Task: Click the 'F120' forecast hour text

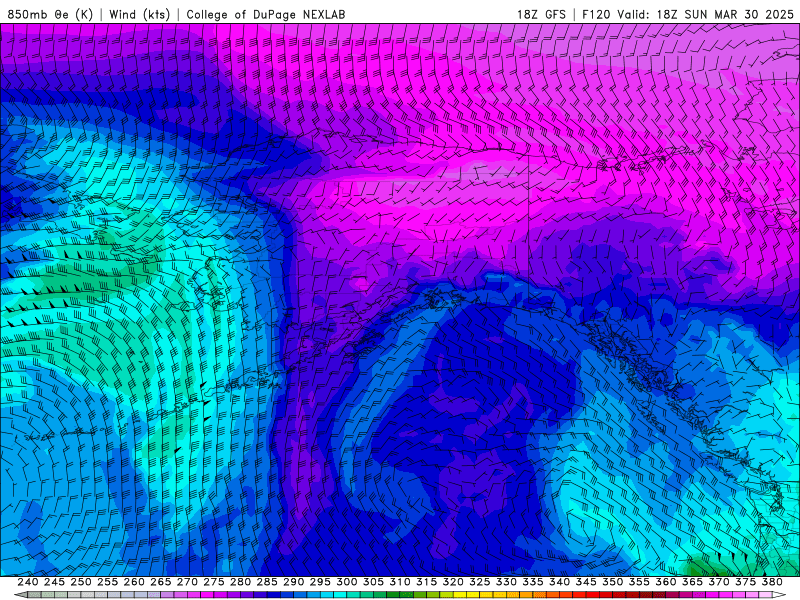Action: click(x=596, y=14)
